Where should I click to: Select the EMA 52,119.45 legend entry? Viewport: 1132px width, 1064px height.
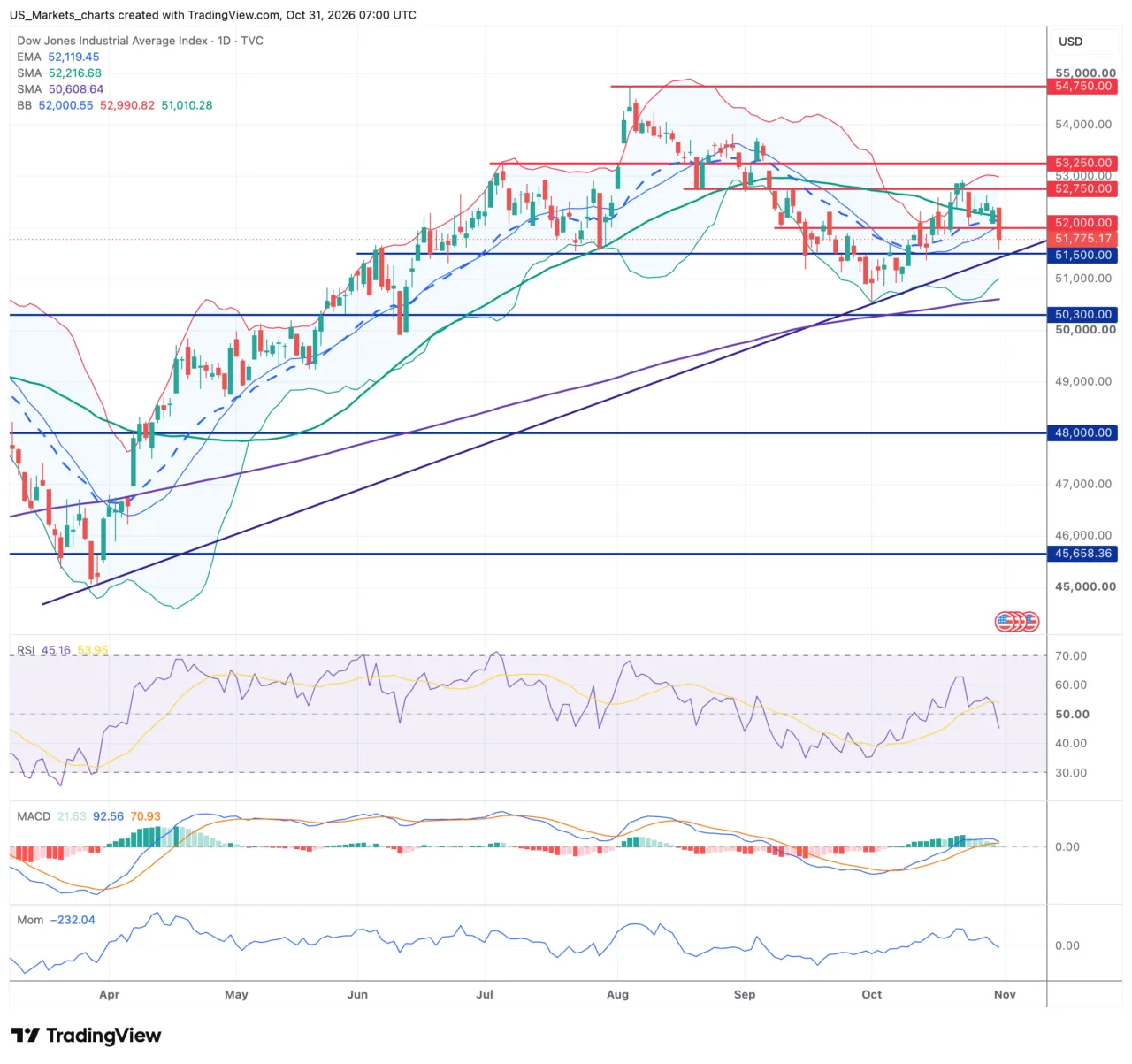58,57
